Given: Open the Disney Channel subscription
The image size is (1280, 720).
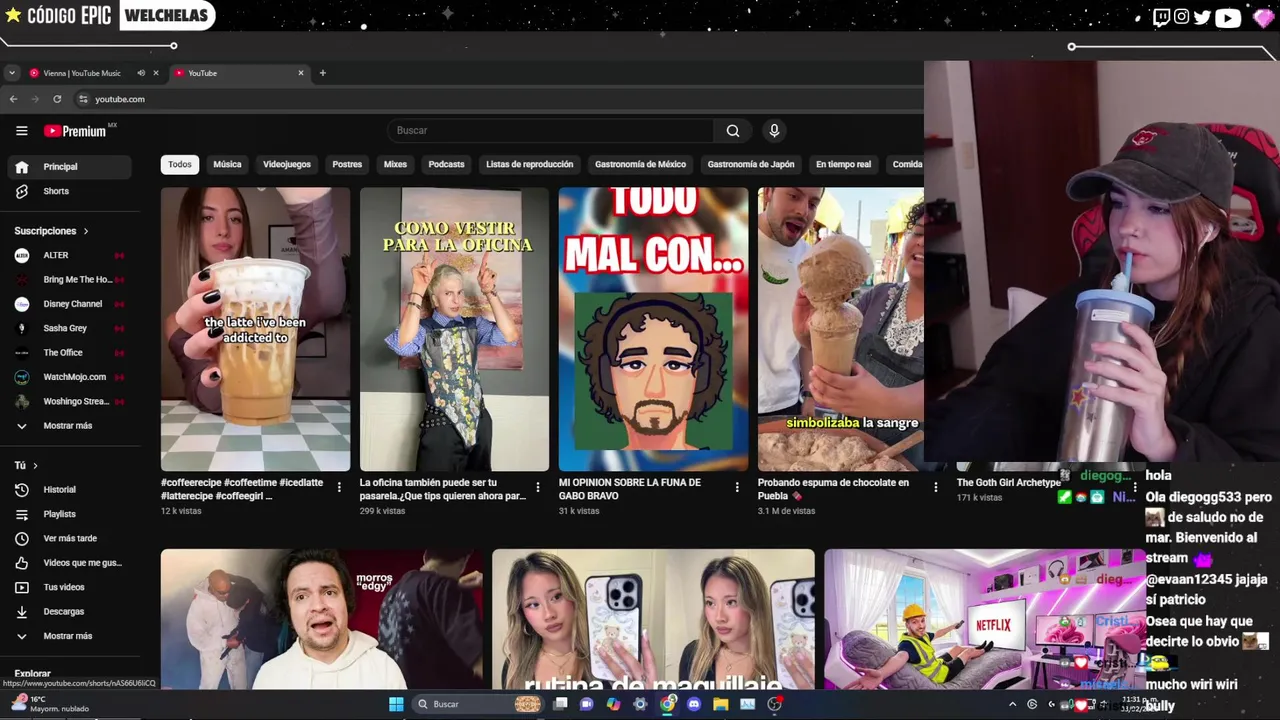Looking at the screenshot, I should 69,304.
